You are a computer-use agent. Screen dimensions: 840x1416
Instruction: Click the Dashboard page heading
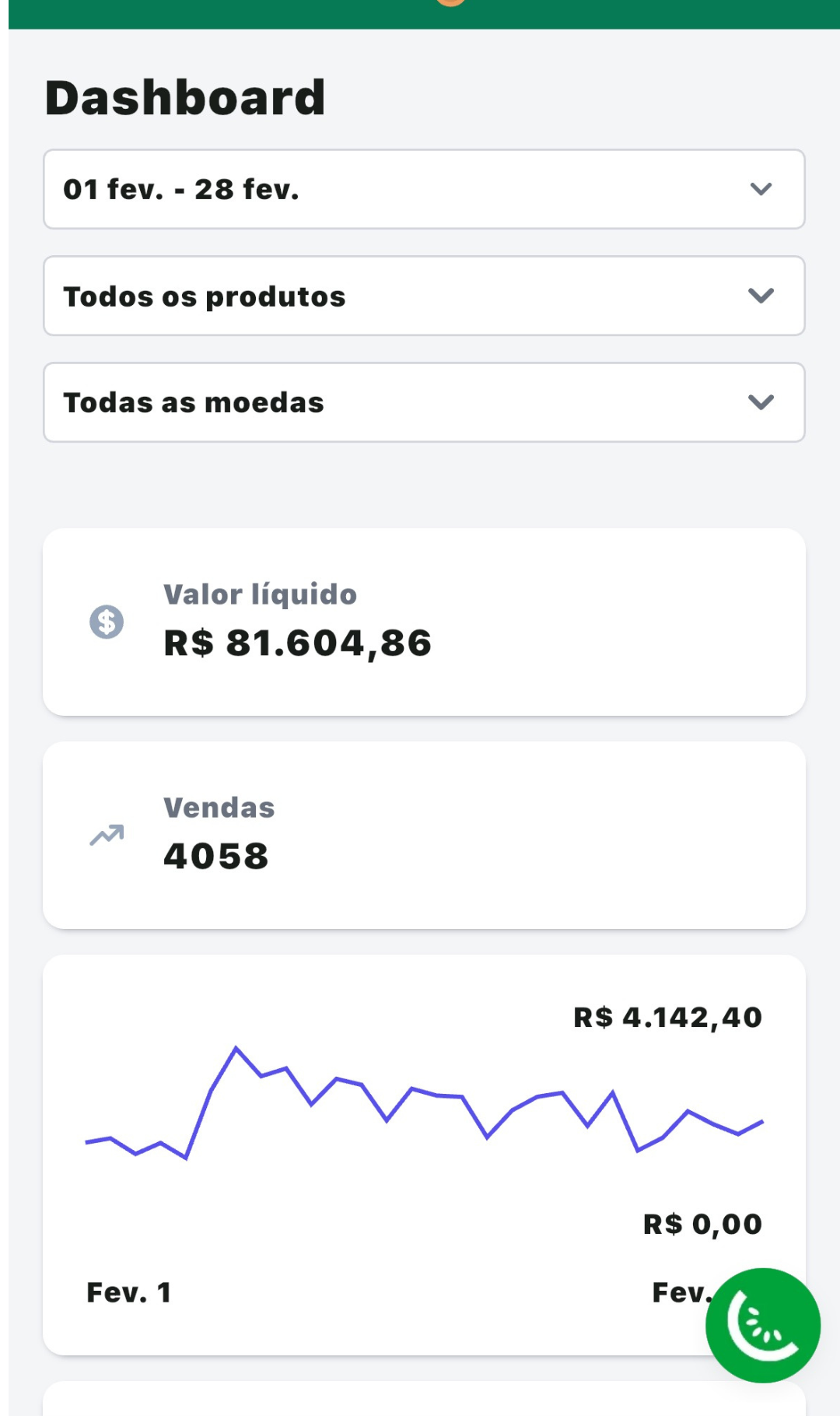185,98
